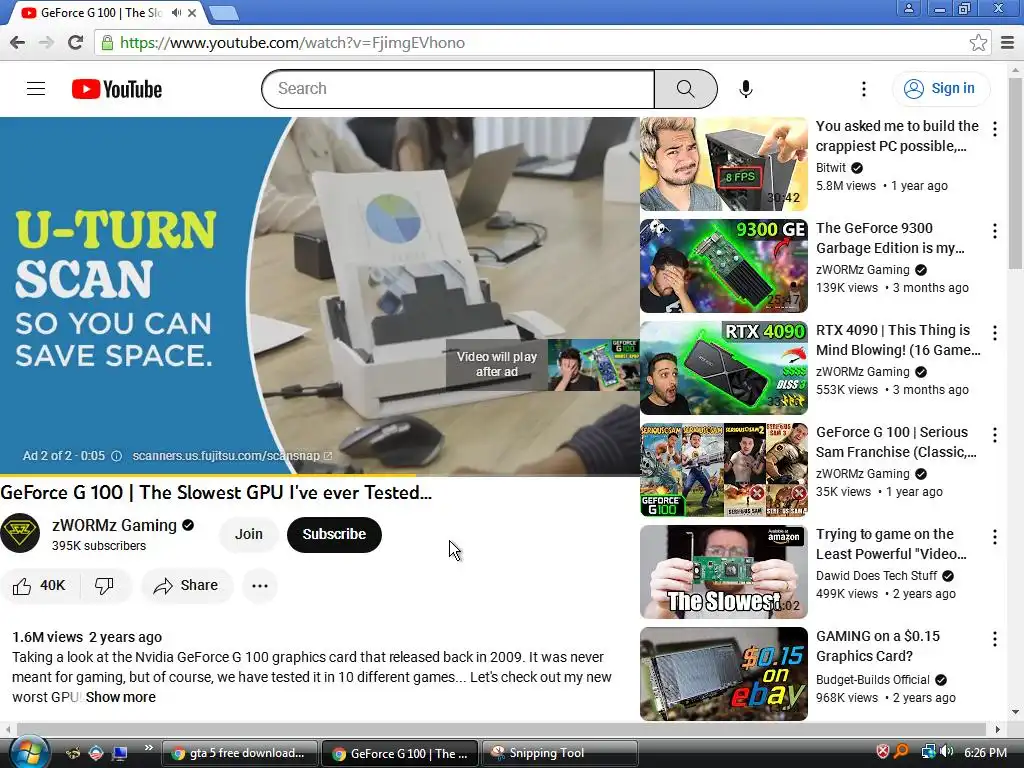
Task: Open the Windows Start orb
Action: [28, 752]
